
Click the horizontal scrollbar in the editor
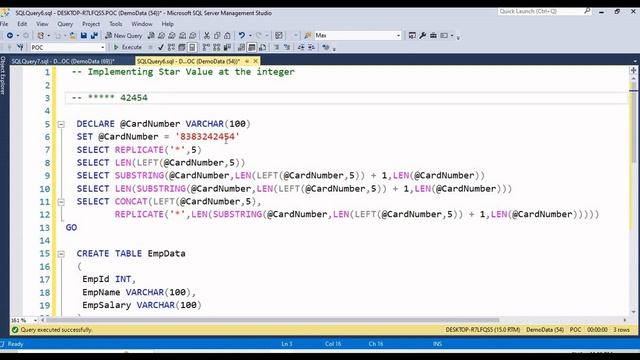coord(273,320)
